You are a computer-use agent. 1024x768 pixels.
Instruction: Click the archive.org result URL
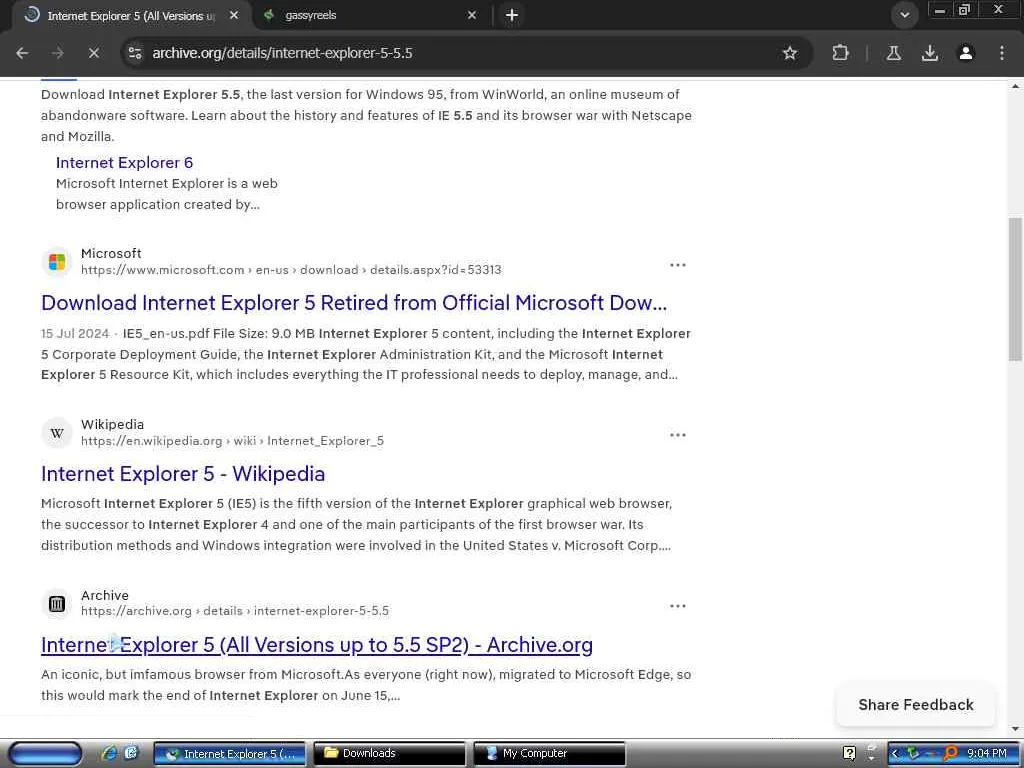click(235, 611)
